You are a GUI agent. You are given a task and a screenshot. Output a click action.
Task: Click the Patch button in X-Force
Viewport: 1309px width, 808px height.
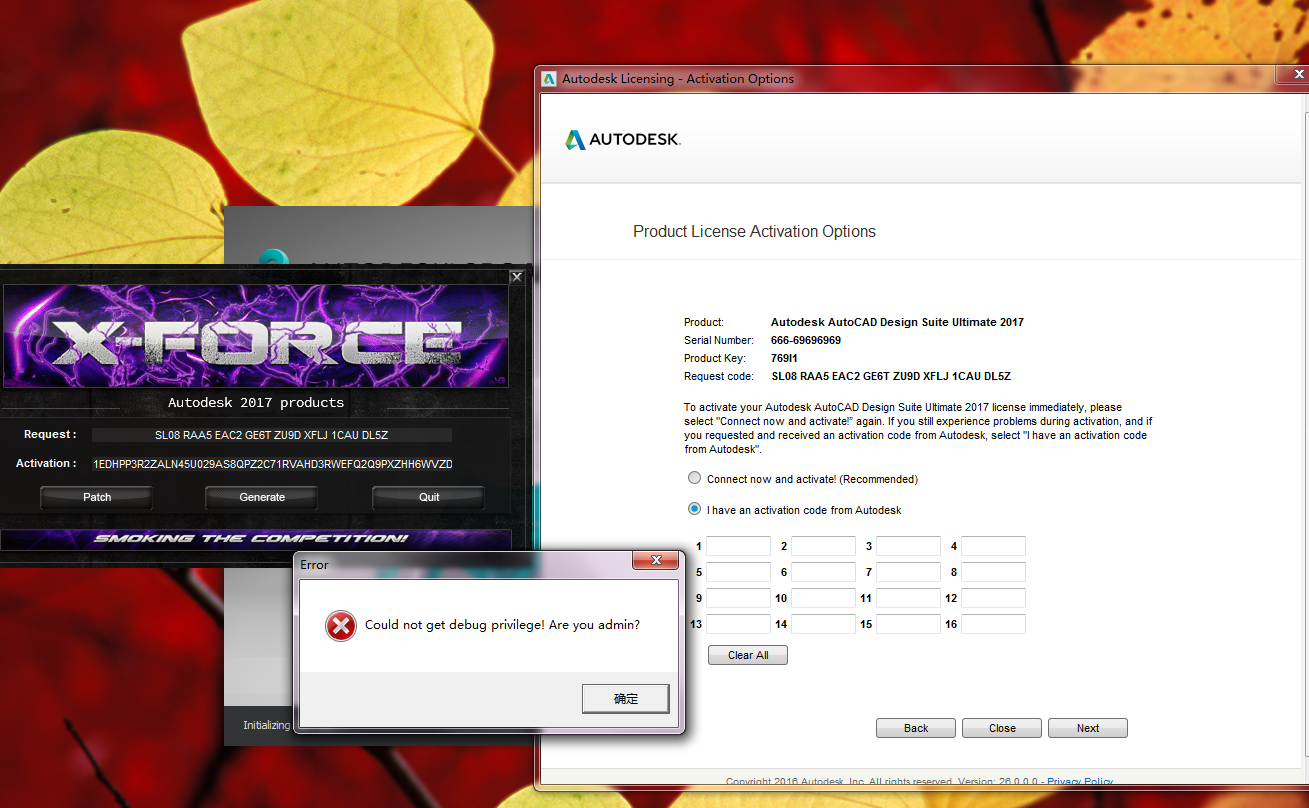(x=97, y=497)
